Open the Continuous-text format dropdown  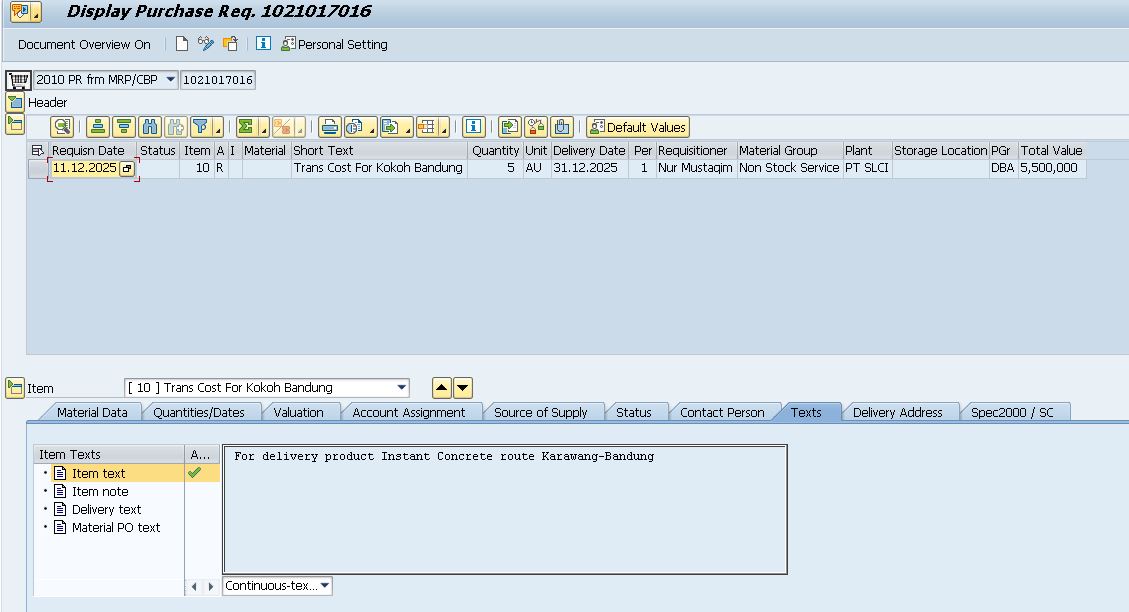tap(324, 586)
